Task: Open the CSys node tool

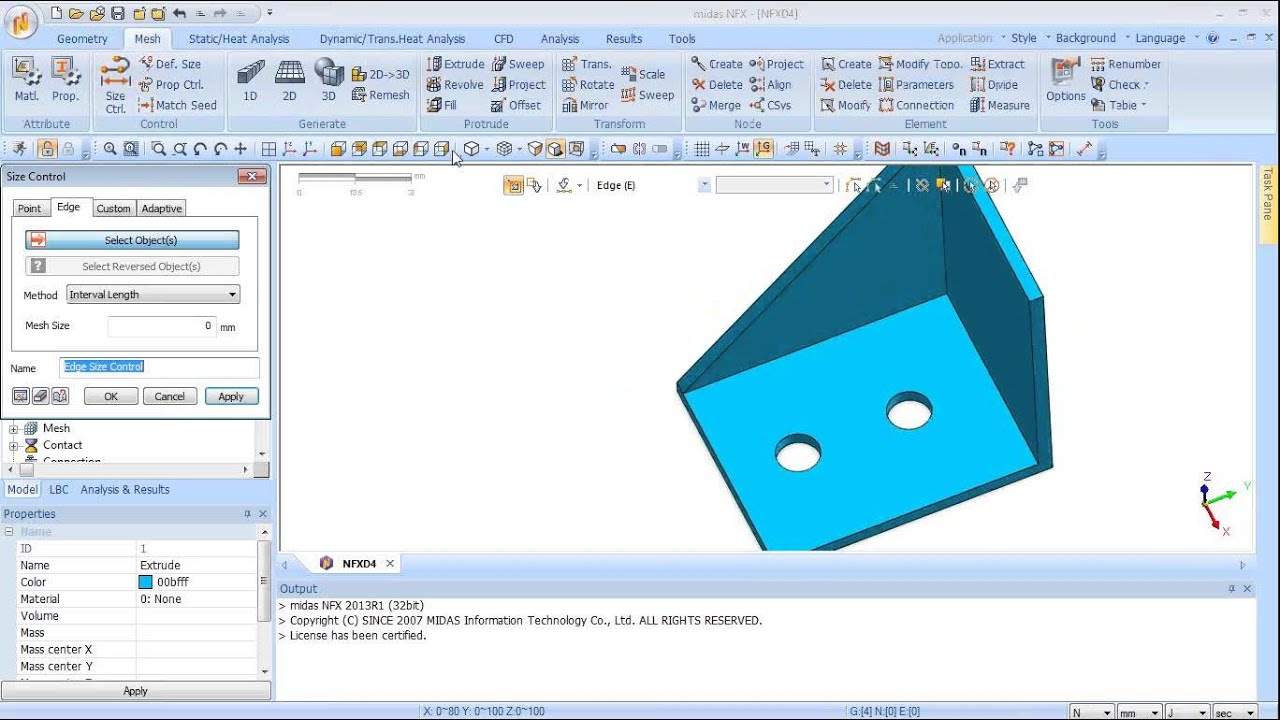Action: [x=770, y=105]
